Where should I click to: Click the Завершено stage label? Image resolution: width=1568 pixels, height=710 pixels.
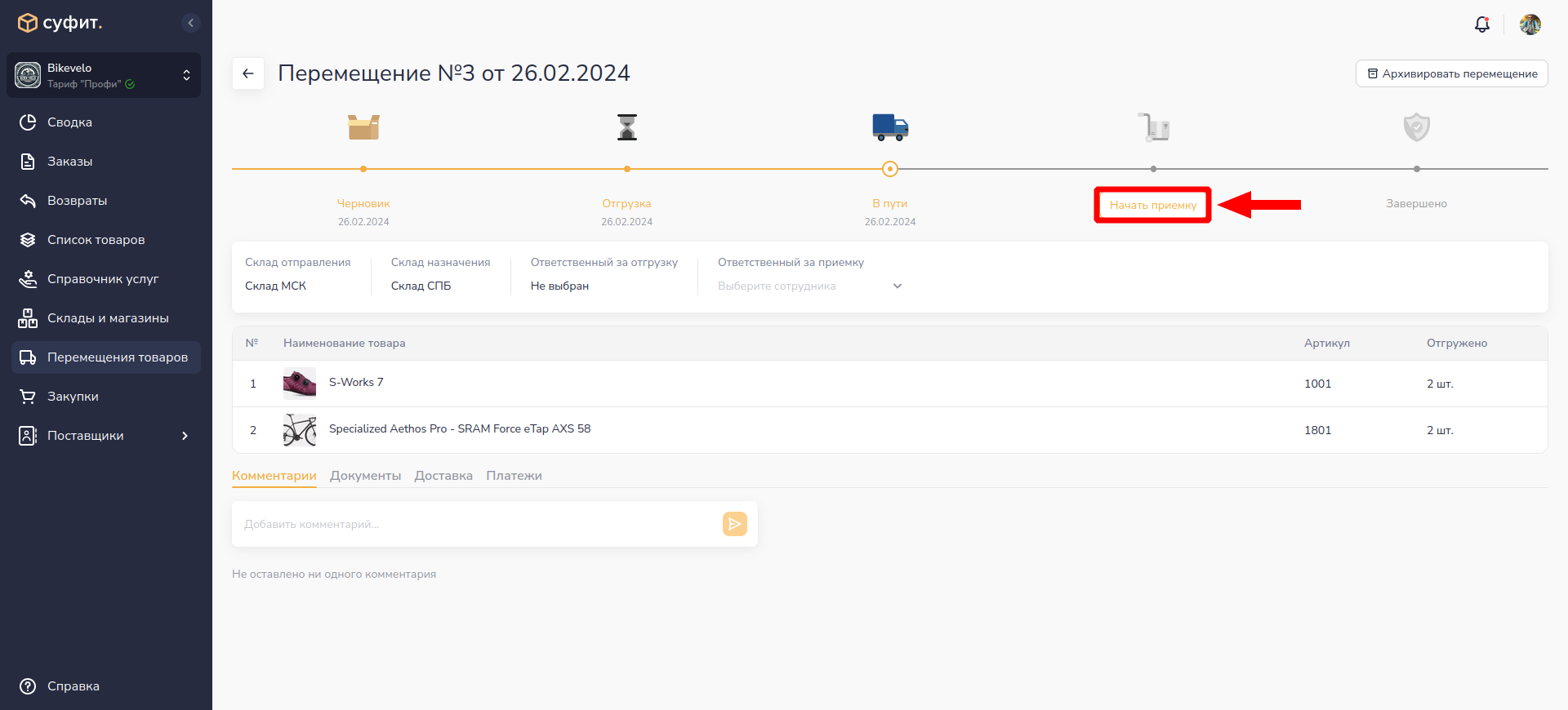tap(1417, 204)
